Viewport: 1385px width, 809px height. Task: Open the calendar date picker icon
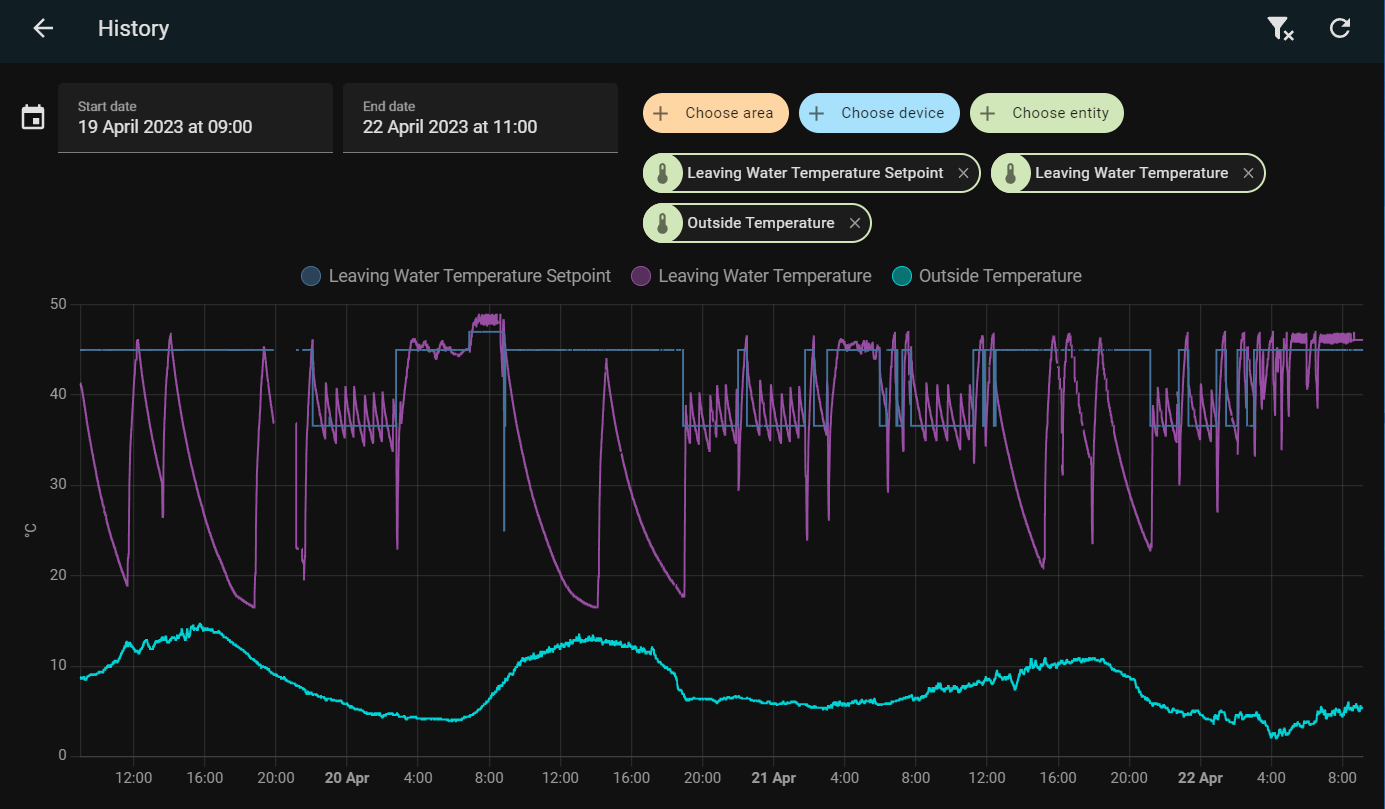coord(33,118)
